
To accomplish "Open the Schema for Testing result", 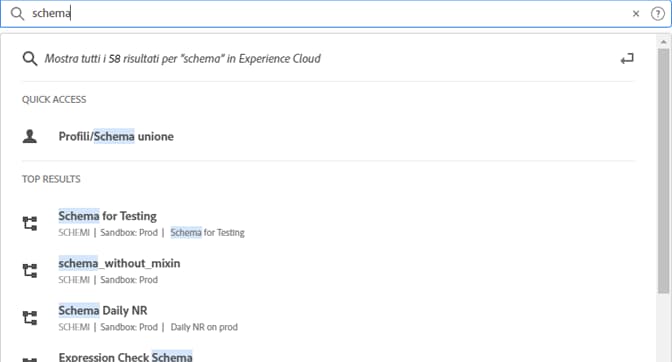I will [108, 216].
